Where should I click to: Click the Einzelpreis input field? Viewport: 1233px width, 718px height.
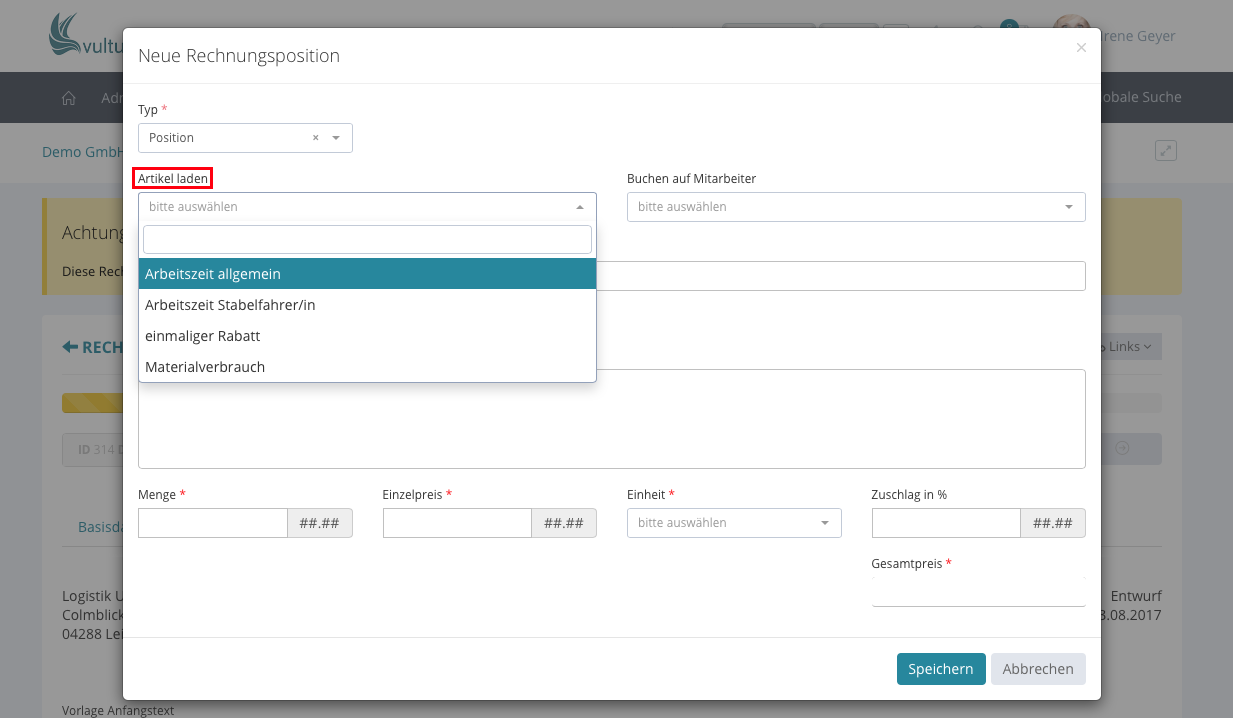coord(457,523)
